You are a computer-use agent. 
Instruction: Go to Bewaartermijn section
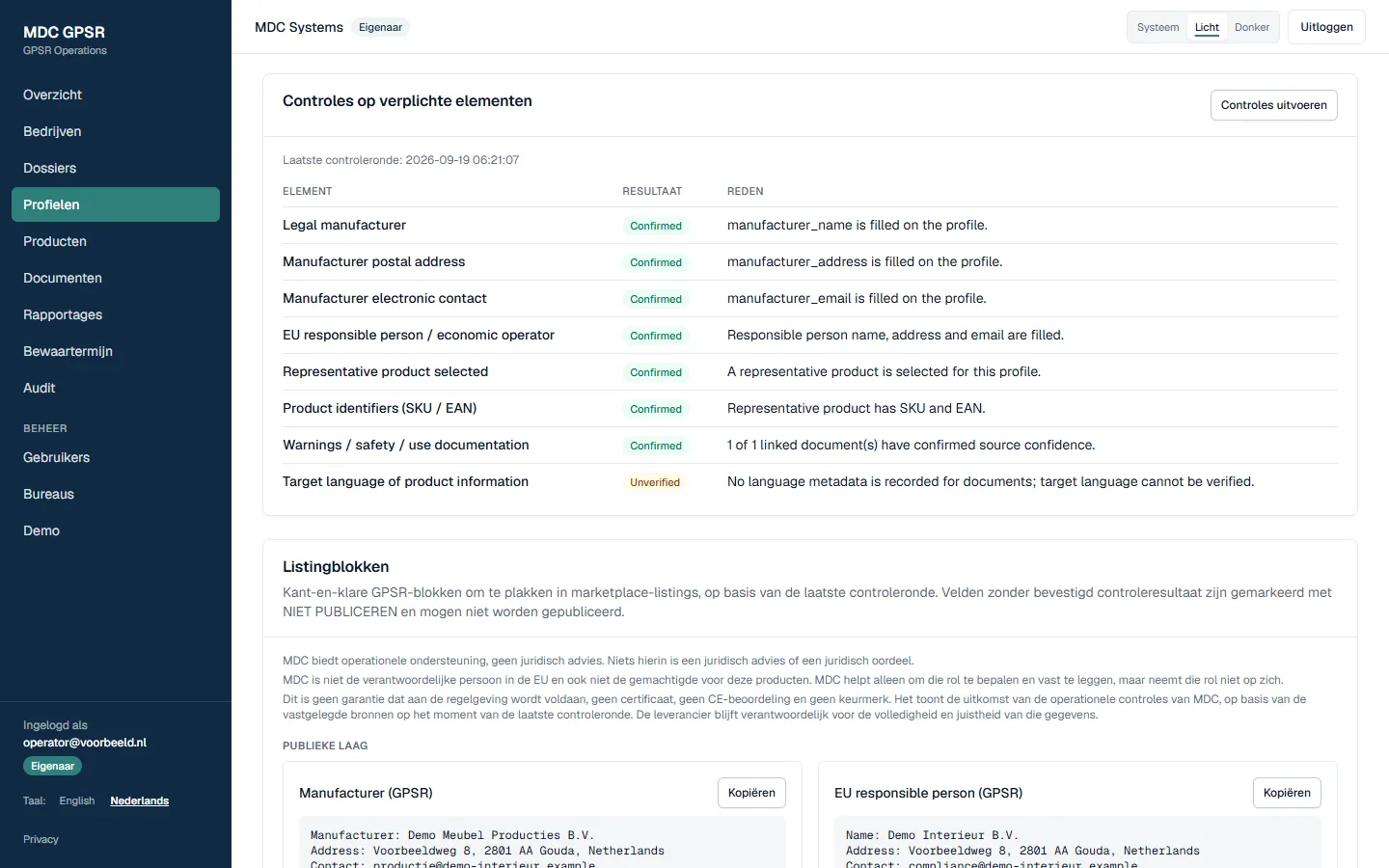(x=116, y=351)
